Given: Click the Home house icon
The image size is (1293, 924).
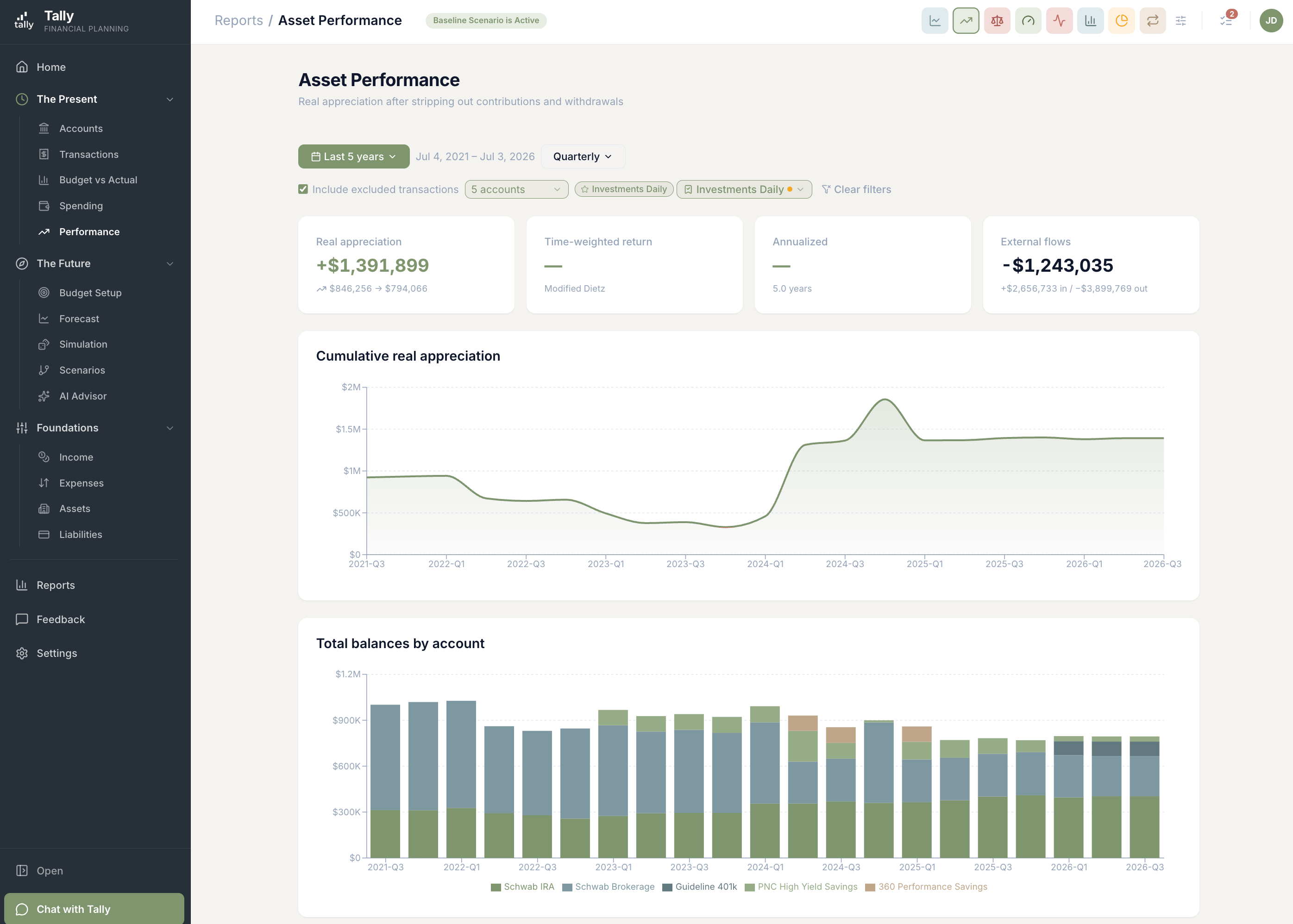Looking at the screenshot, I should coord(22,67).
